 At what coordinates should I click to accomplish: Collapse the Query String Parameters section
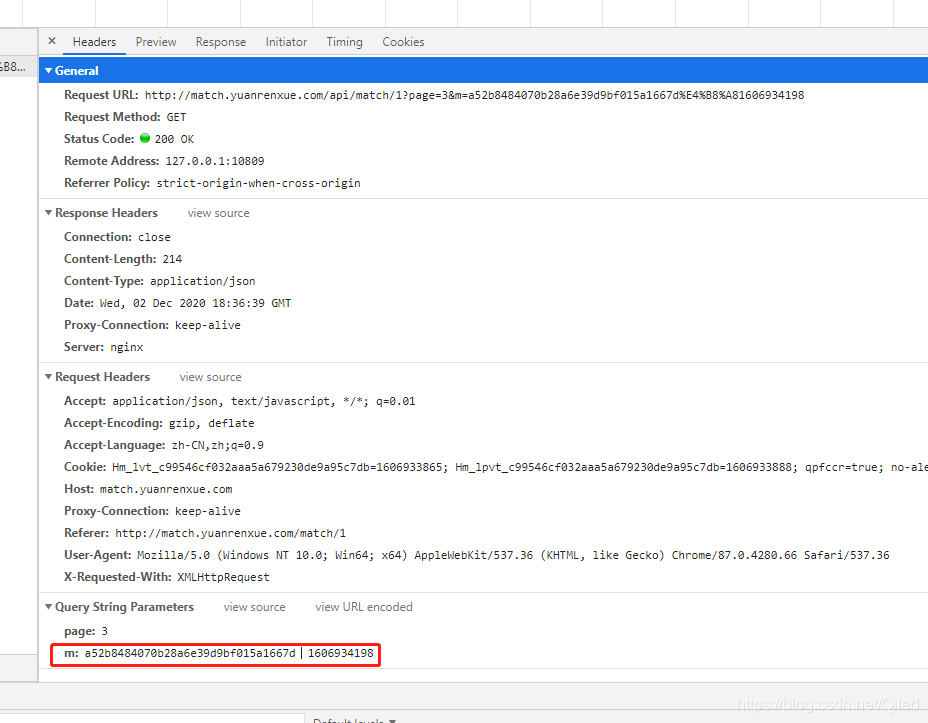click(49, 606)
